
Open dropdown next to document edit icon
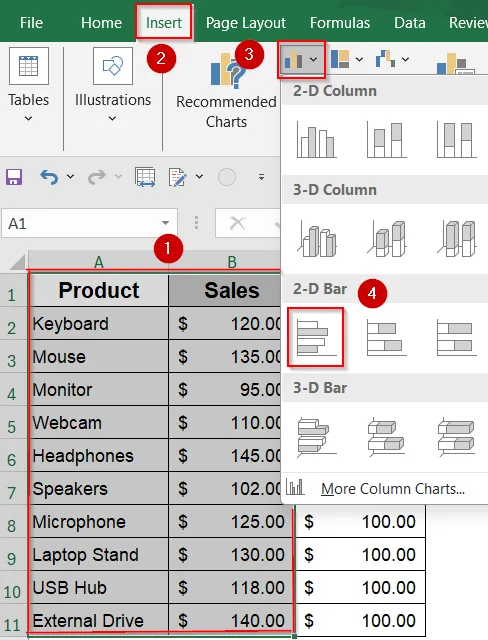[x=199, y=177]
